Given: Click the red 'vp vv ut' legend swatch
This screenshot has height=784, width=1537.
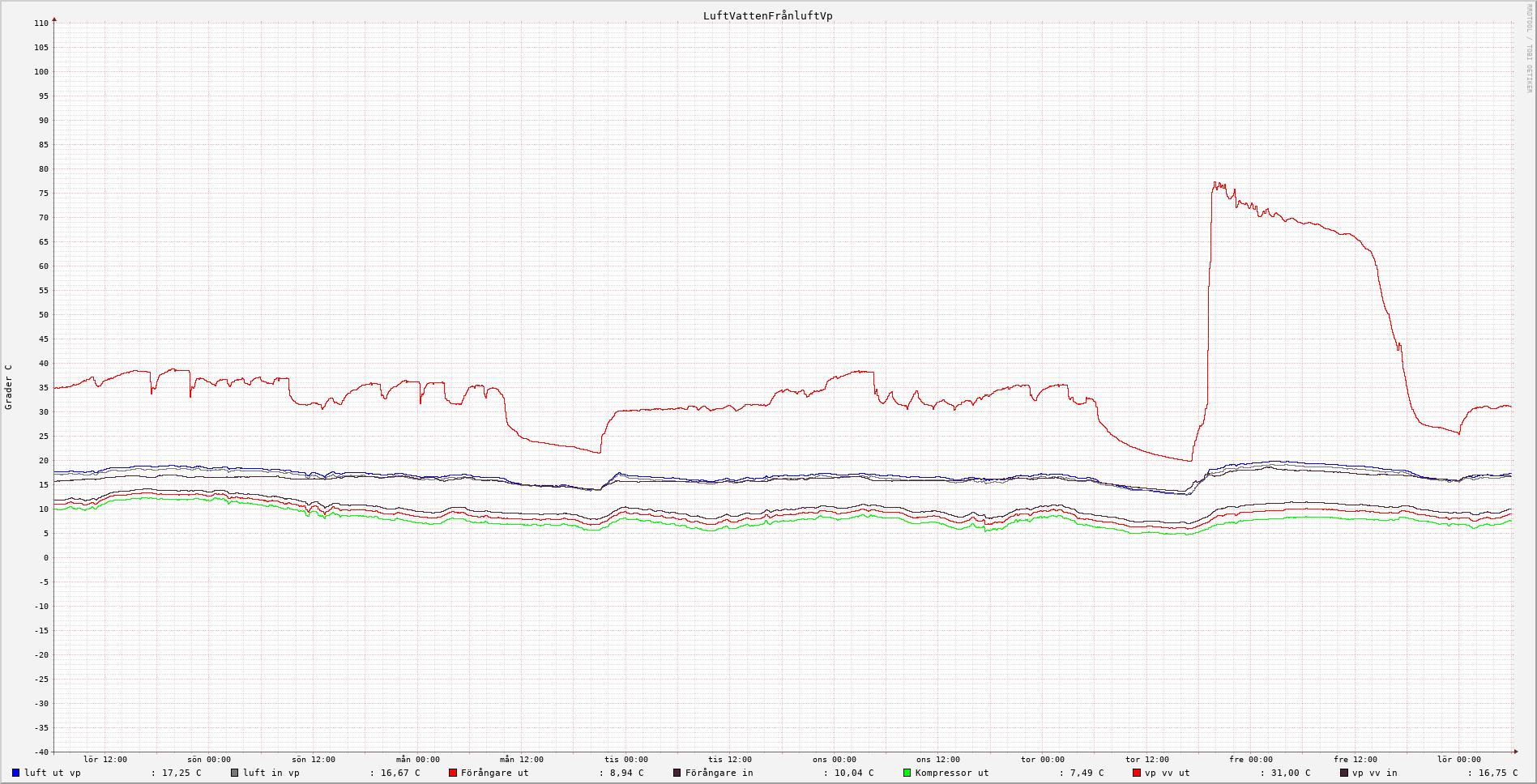Looking at the screenshot, I should [x=1137, y=773].
